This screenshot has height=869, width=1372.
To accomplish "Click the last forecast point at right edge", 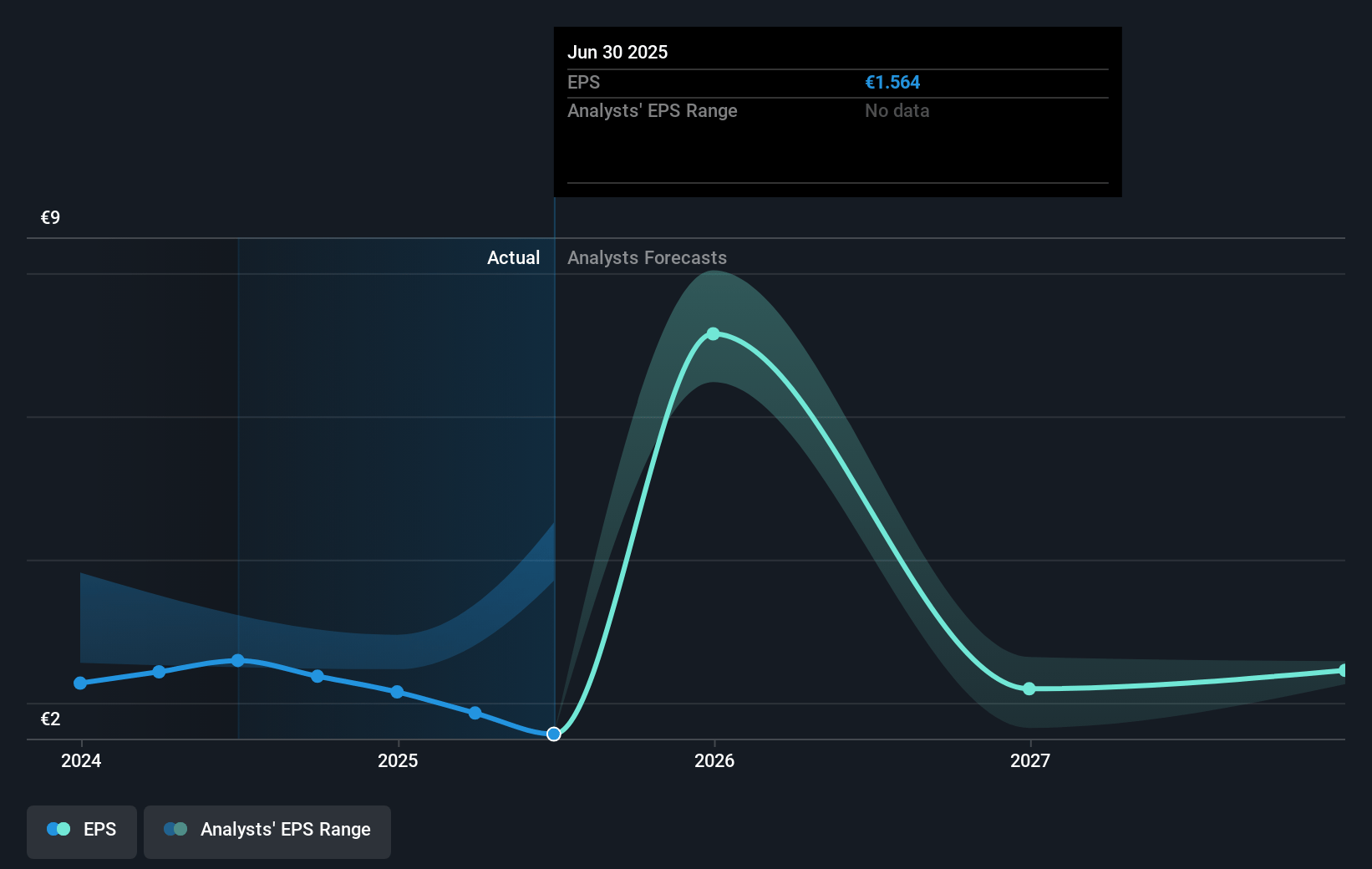I will (1344, 670).
